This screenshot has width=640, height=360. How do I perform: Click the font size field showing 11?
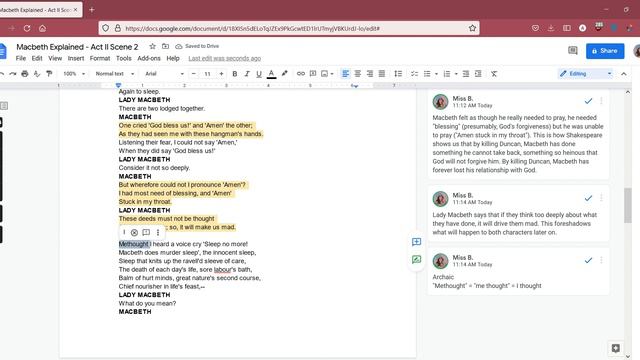(207, 74)
